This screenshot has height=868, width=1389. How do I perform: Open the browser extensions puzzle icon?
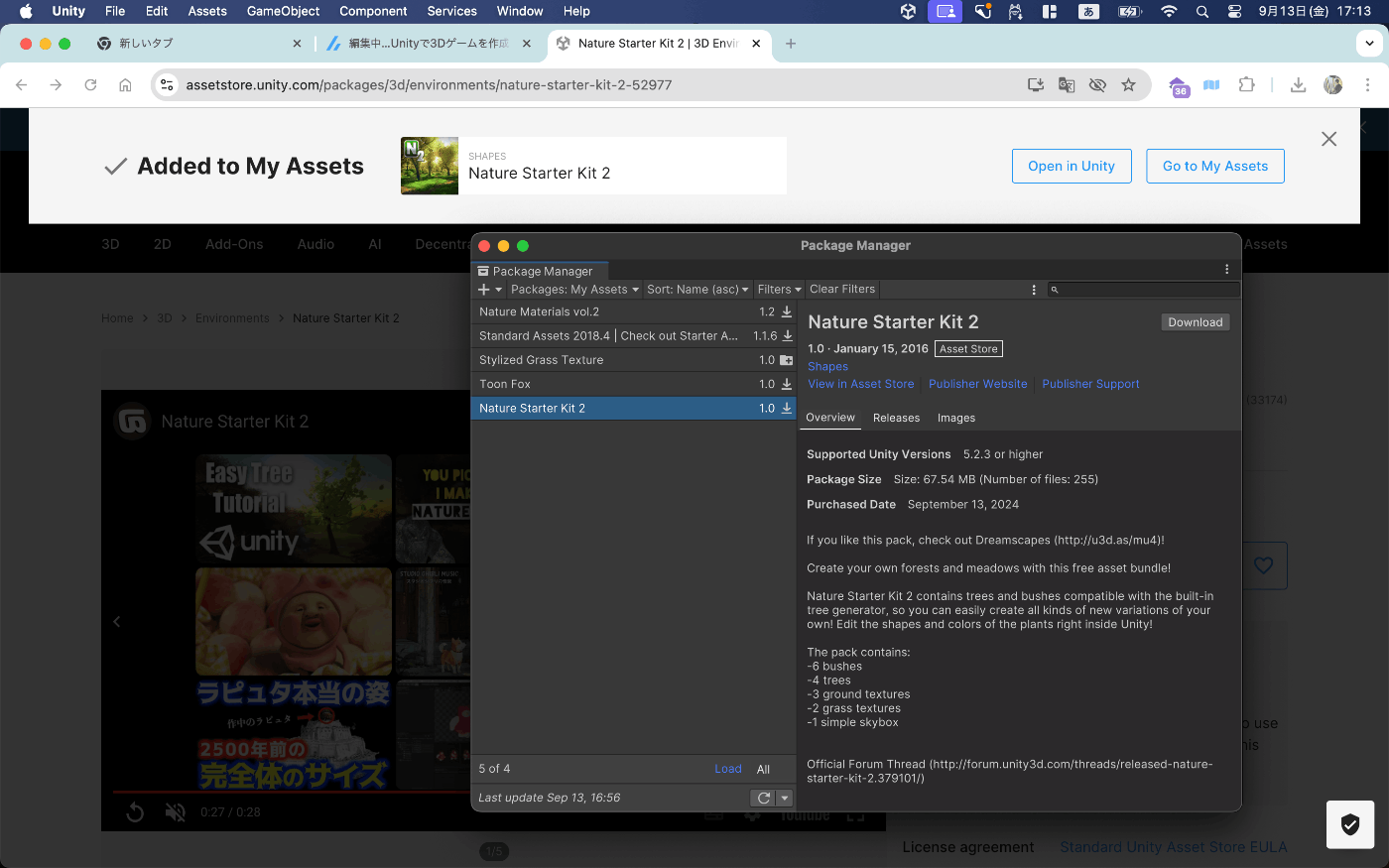point(1247,85)
